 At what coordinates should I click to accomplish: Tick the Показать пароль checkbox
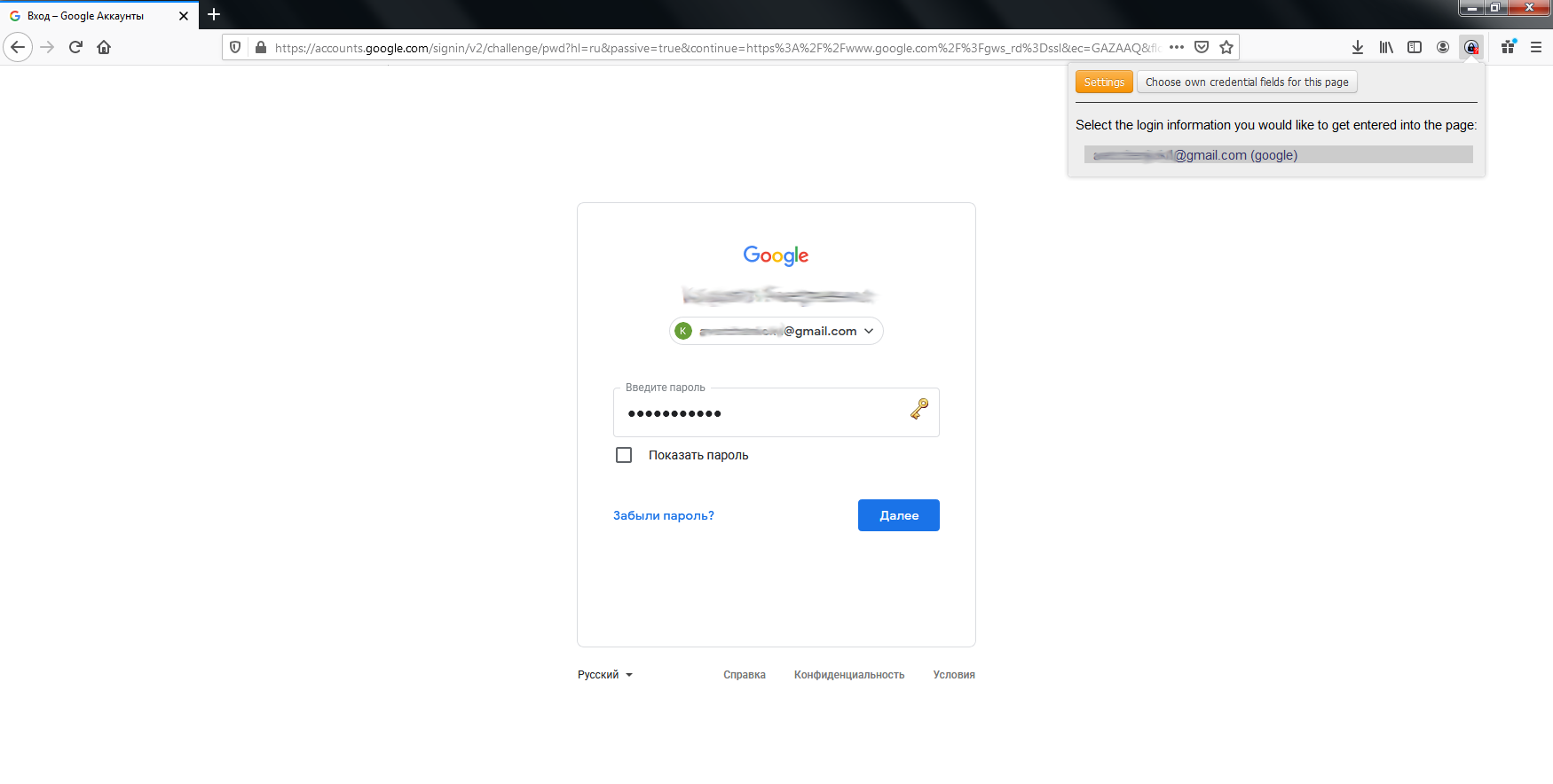624,455
